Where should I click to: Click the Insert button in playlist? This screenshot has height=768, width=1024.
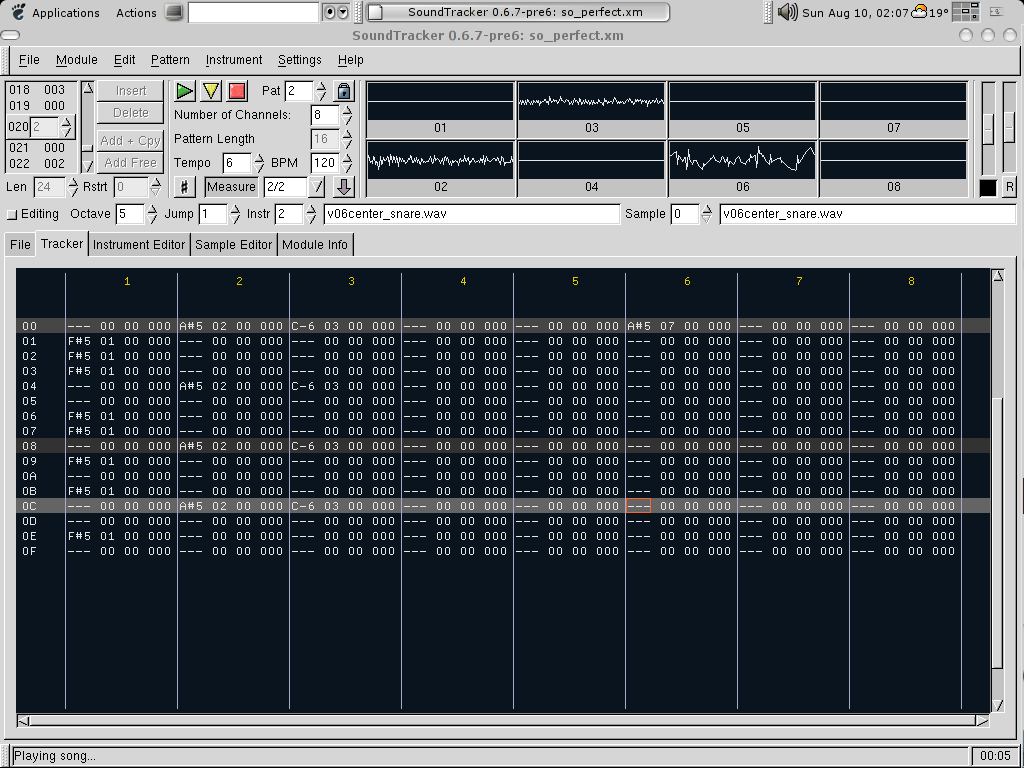pyautogui.click(x=131, y=91)
